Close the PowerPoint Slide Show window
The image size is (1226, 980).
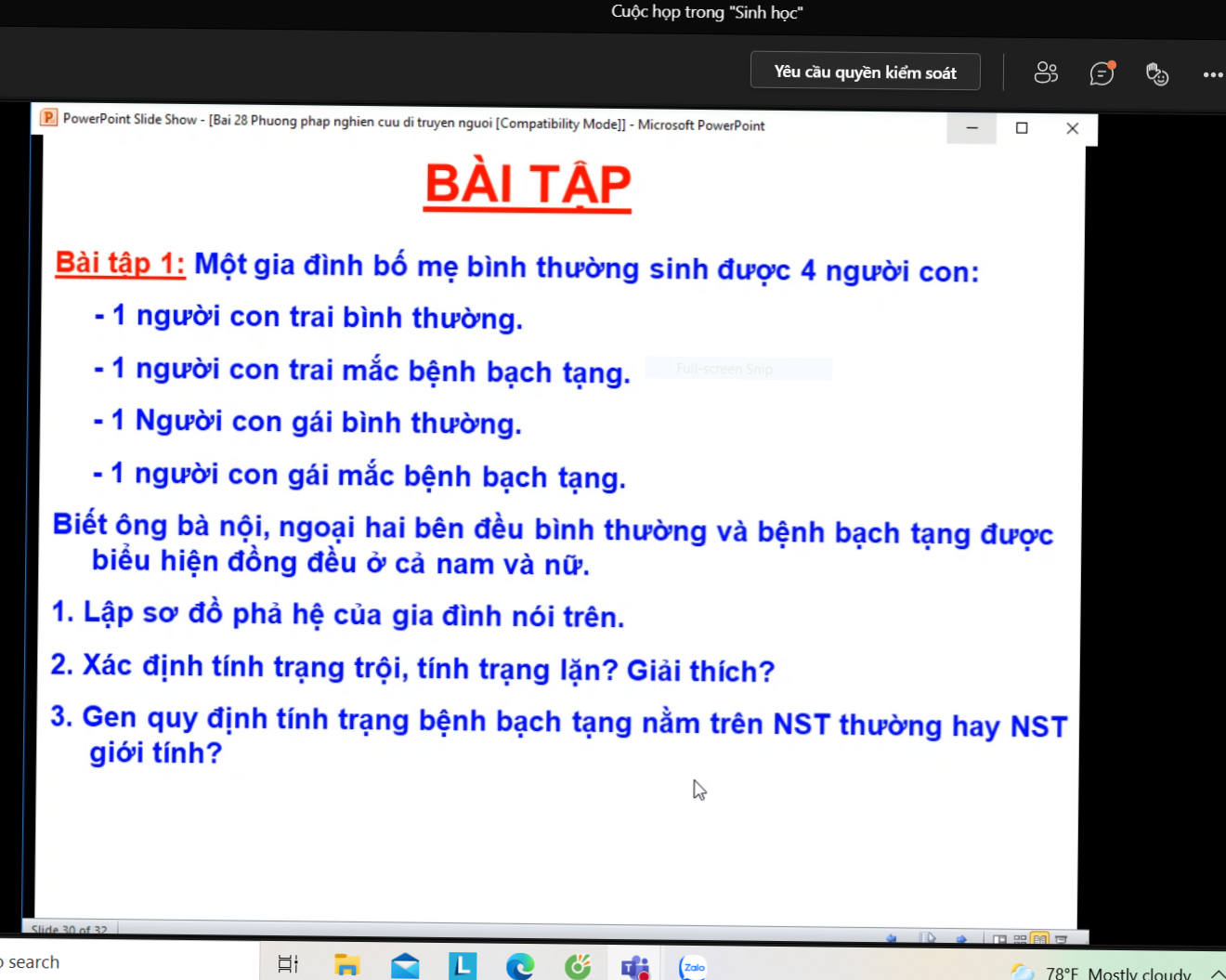(x=1072, y=128)
